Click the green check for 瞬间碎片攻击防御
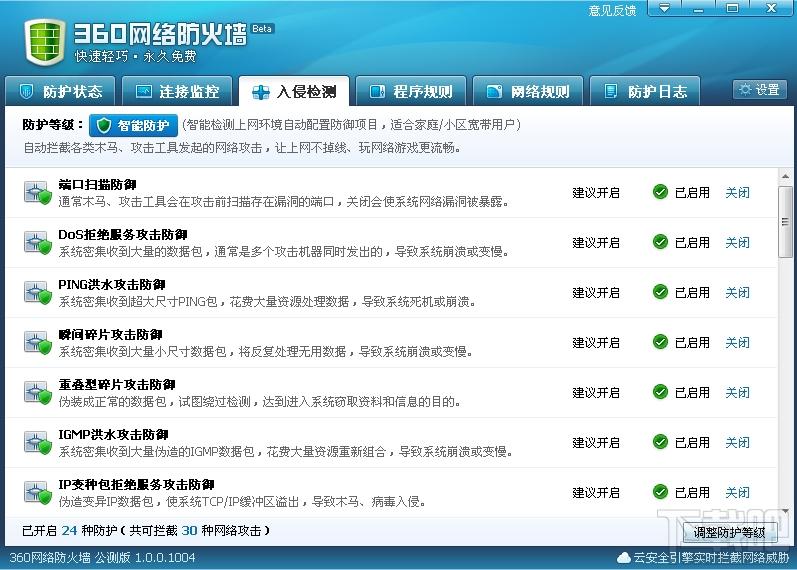Screen dimensions: 797x570 [660, 342]
